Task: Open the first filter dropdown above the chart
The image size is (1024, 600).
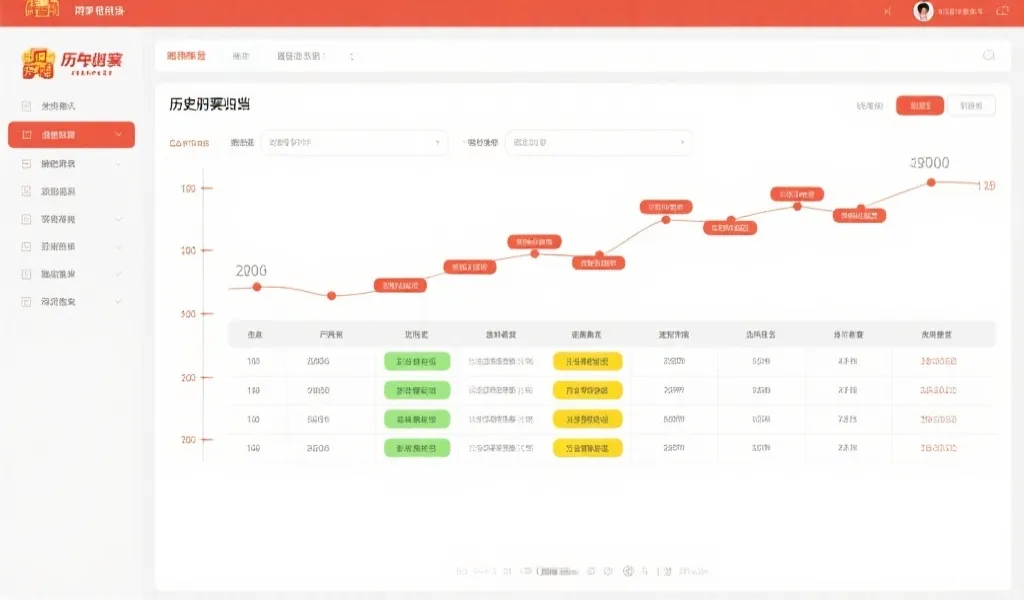Action: click(x=355, y=143)
